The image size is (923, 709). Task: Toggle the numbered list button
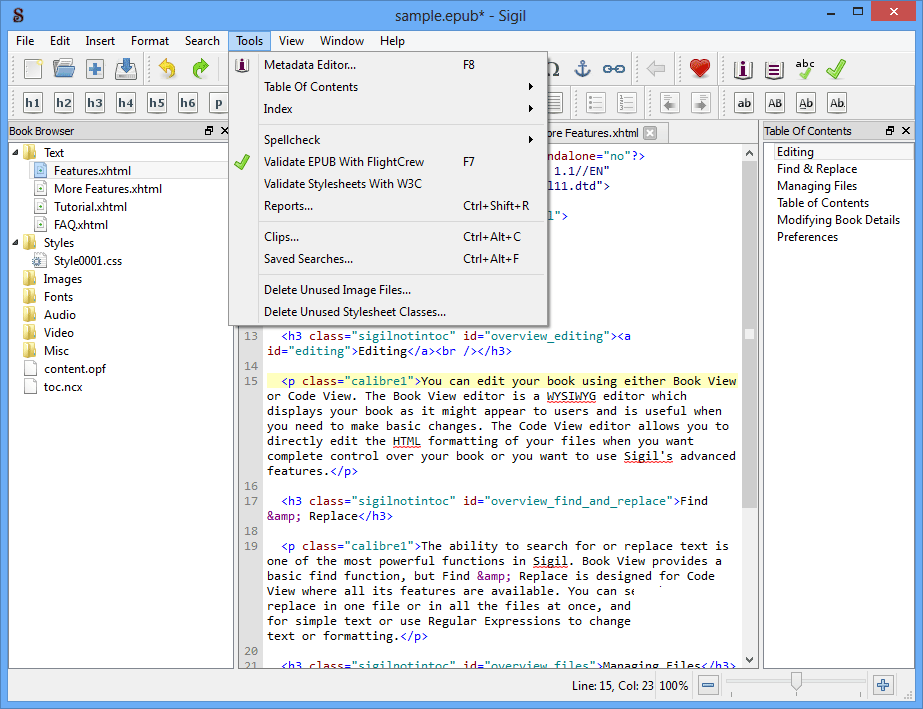point(627,103)
